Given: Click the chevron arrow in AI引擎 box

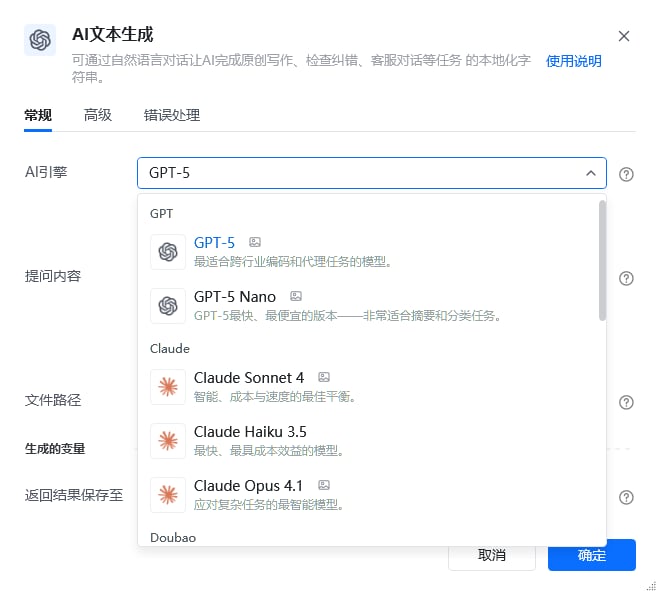Looking at the screenshot, I should 591,173.
